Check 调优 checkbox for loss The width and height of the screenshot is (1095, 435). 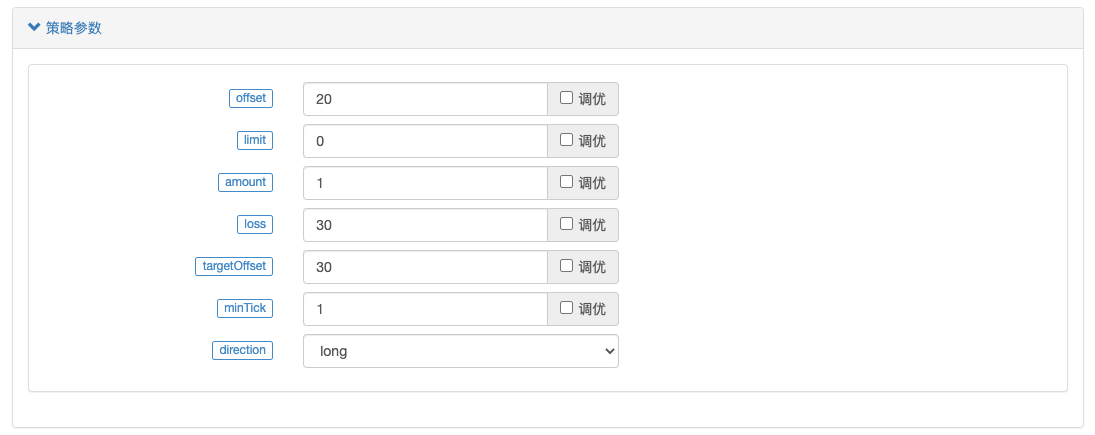click(x=566, y=223)
